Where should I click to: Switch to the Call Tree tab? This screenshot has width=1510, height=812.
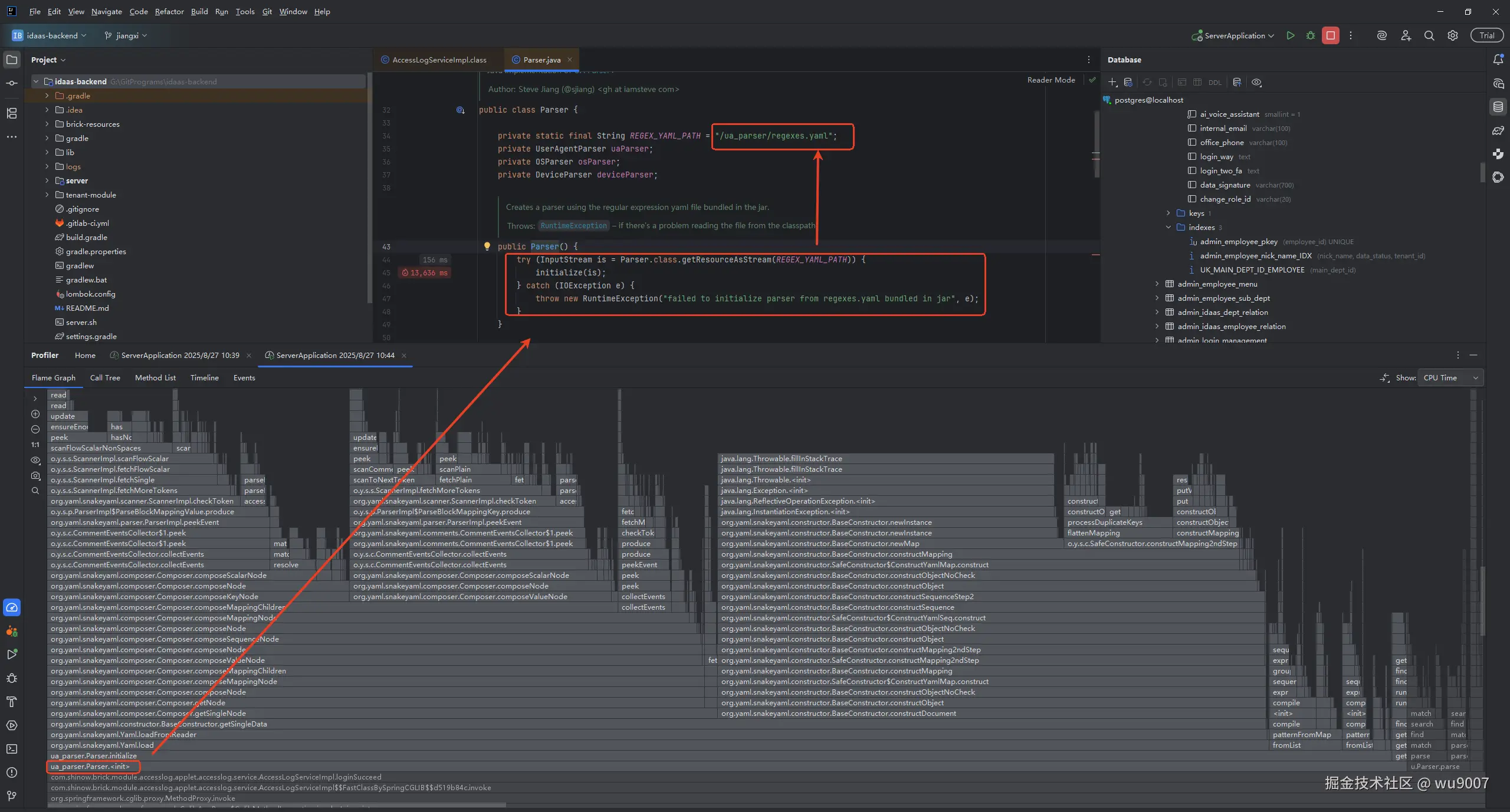point(105,378)
